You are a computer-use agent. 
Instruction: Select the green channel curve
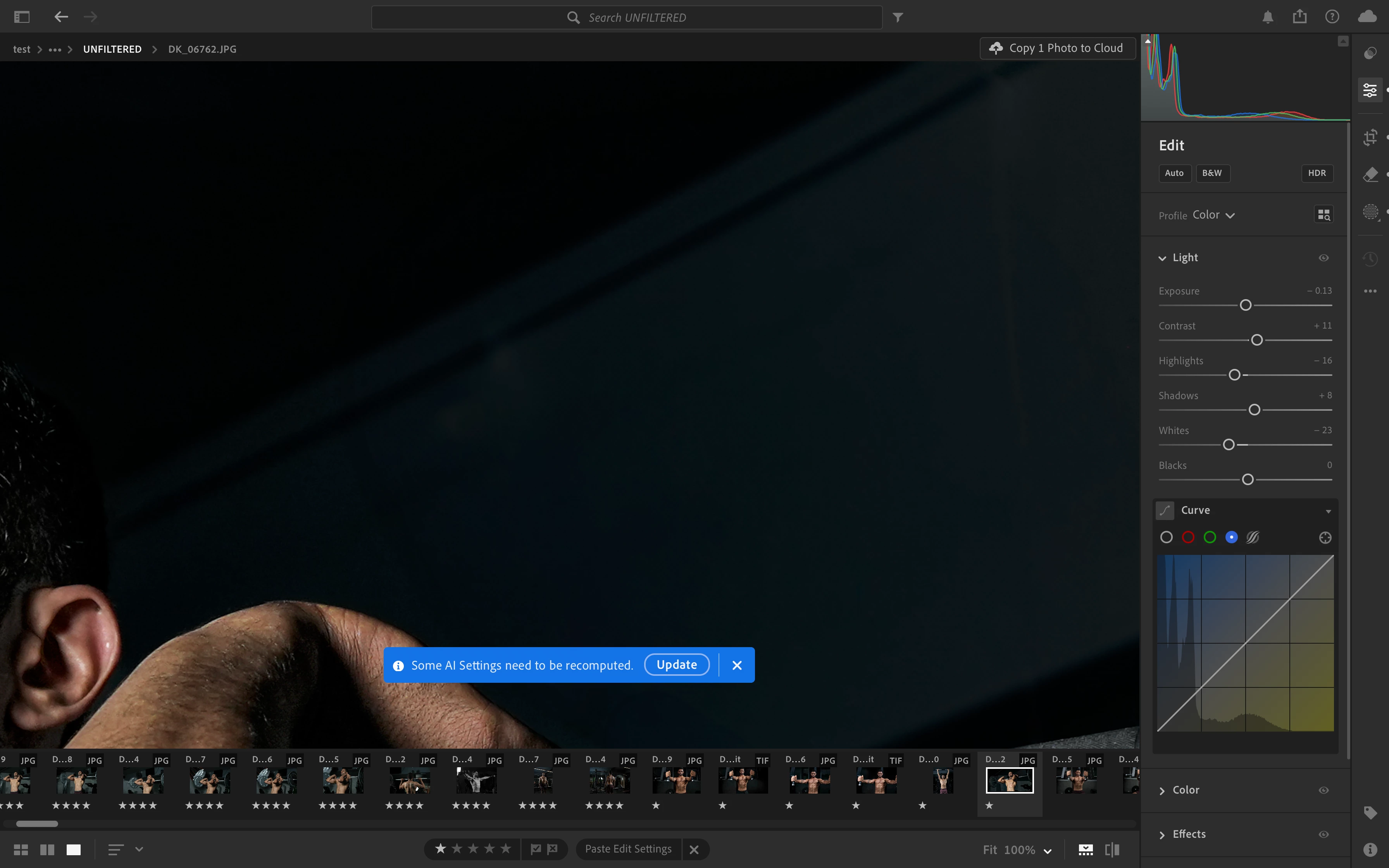(1209, 537)
